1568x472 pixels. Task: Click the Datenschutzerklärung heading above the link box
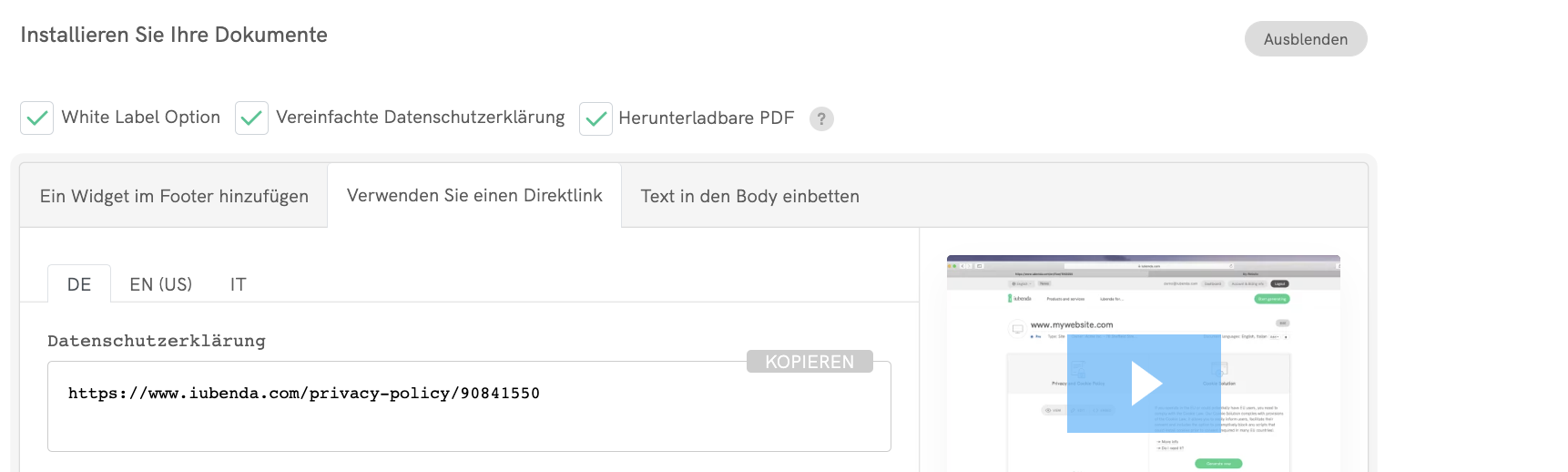click(157, 341)
